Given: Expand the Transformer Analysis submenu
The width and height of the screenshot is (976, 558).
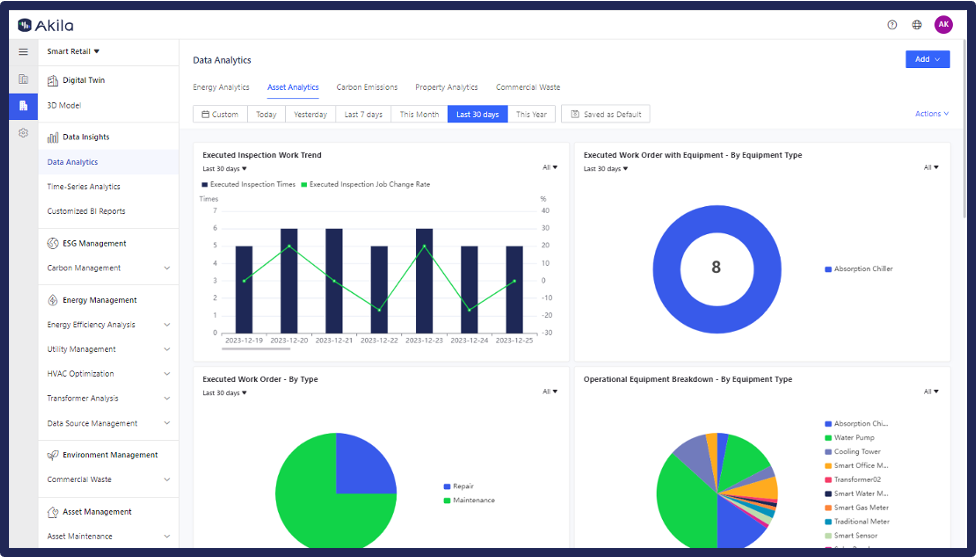Looking at the screenshot, I should point(167,398).
